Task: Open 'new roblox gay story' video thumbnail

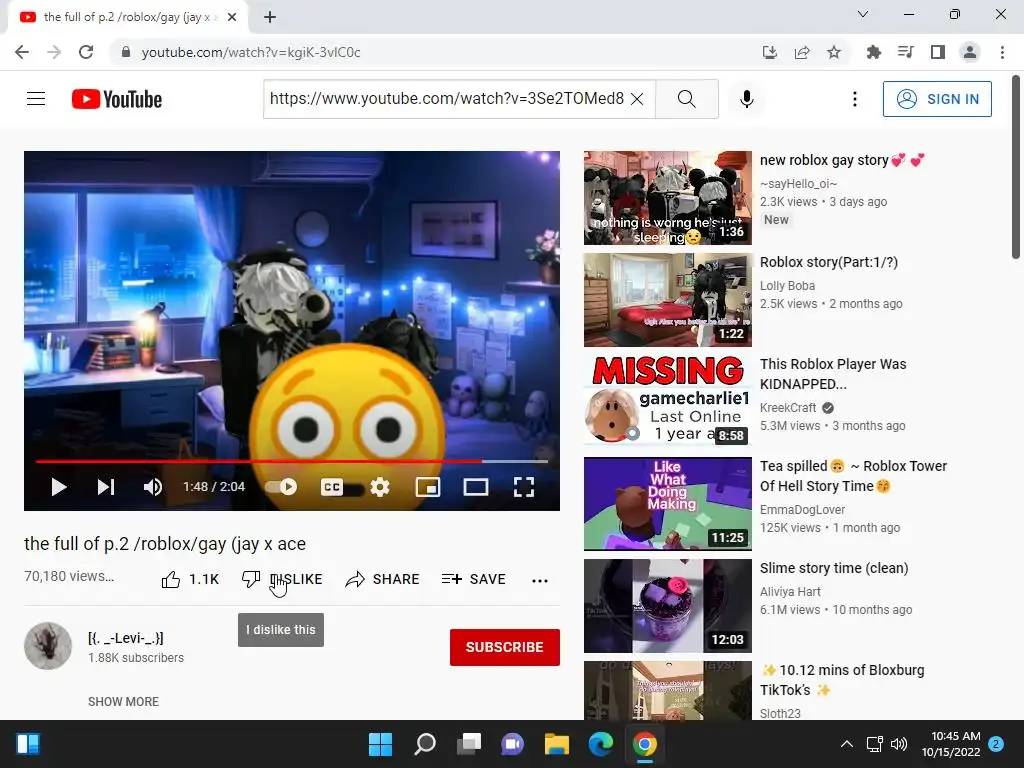Action: pos(667,198)
